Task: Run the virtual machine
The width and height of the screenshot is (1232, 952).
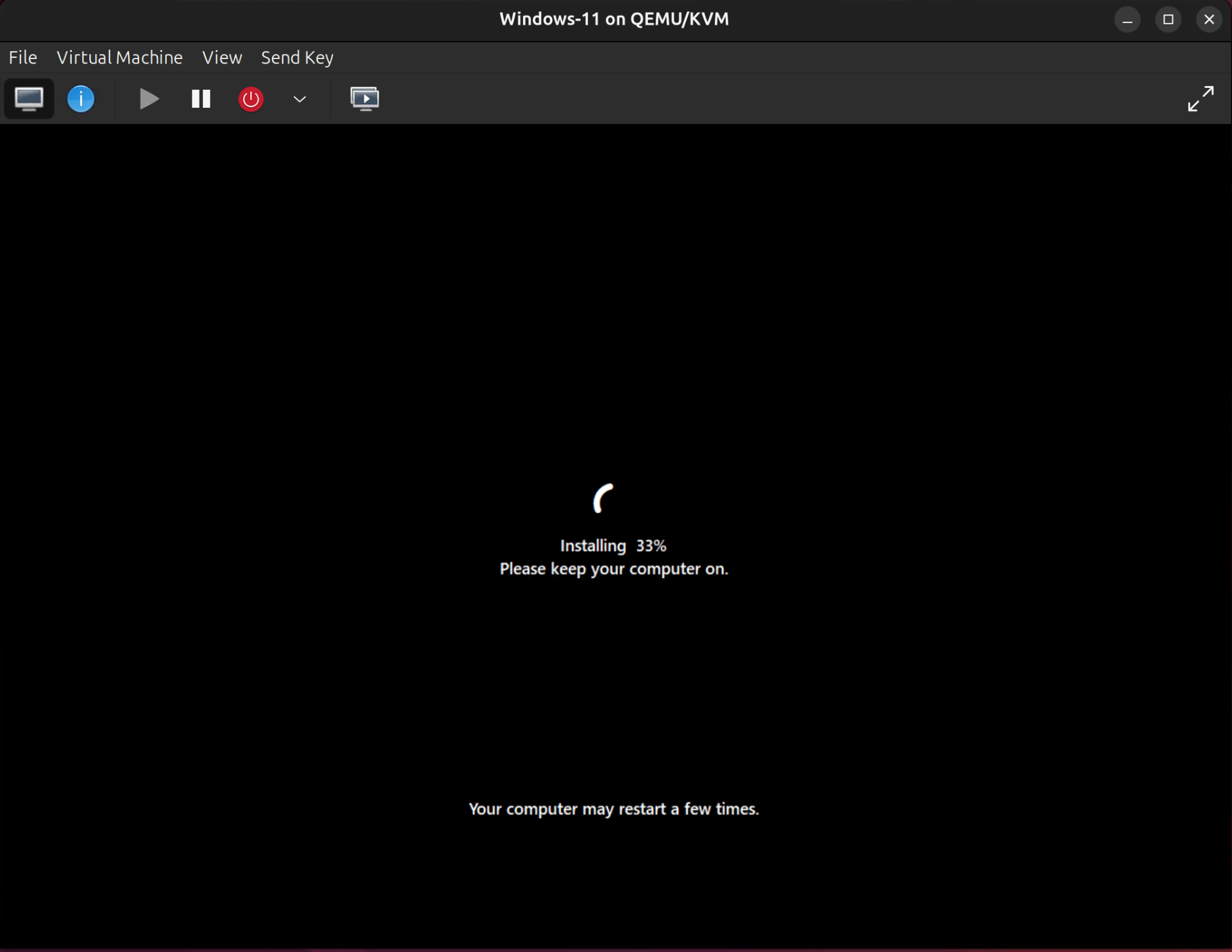Action: point(148,98)
